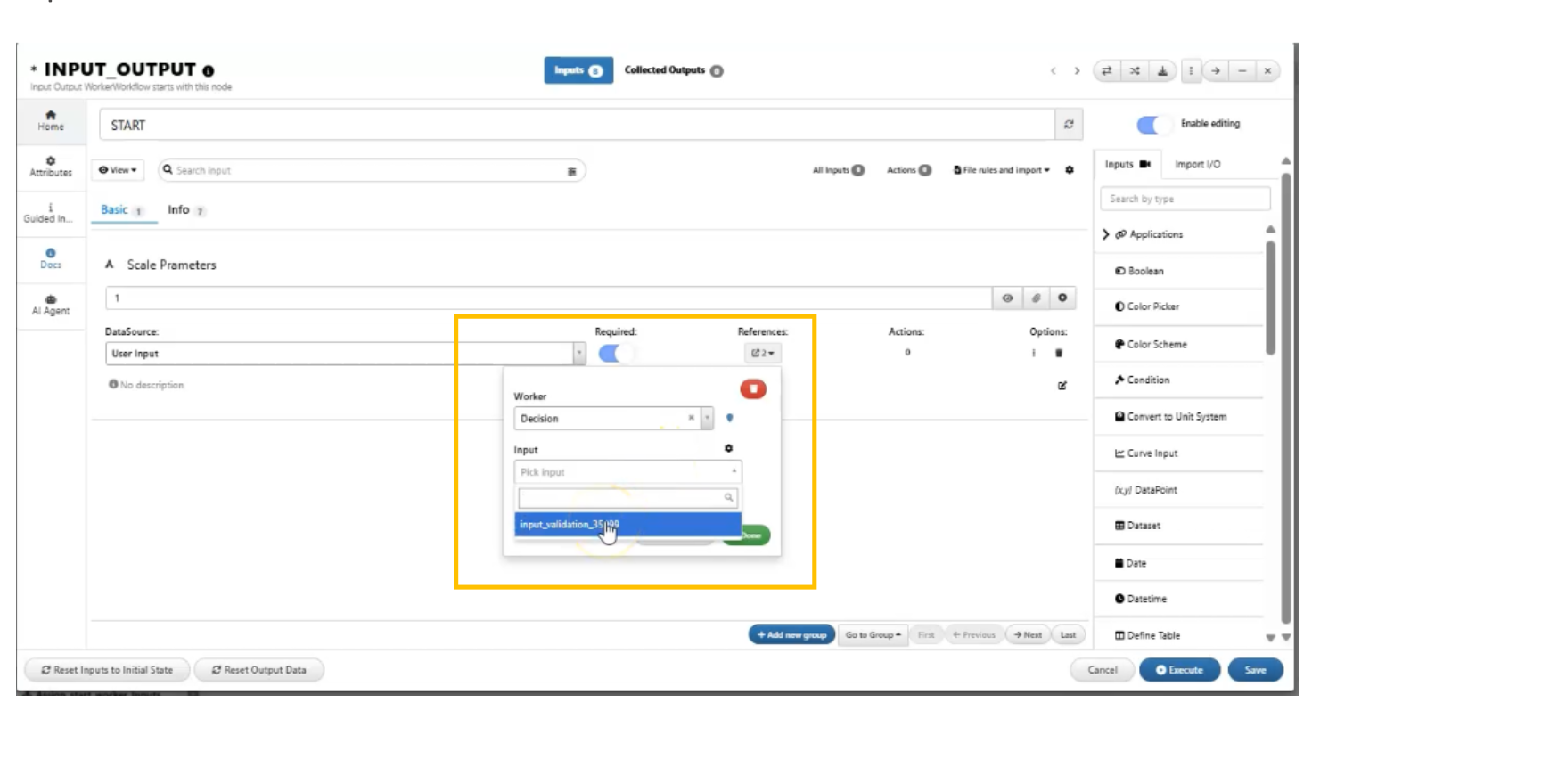Click the blue pin icon next to Worker
Screen dimensions: 1558x784
click(730, 418)
